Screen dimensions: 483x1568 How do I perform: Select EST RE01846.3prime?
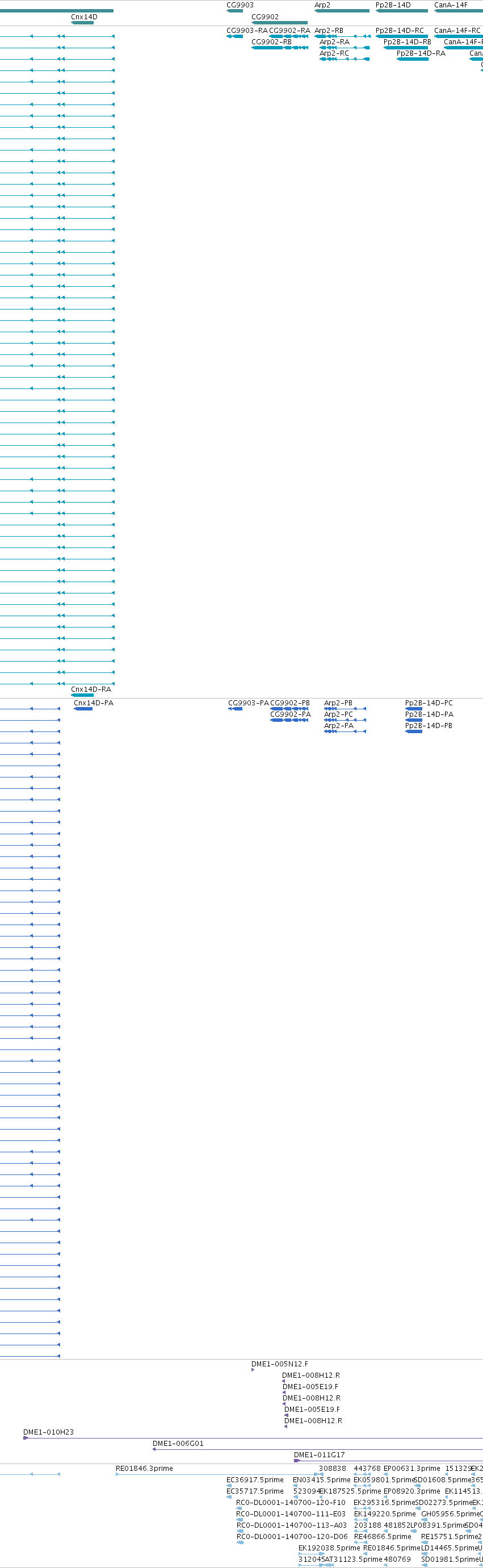144,1469
